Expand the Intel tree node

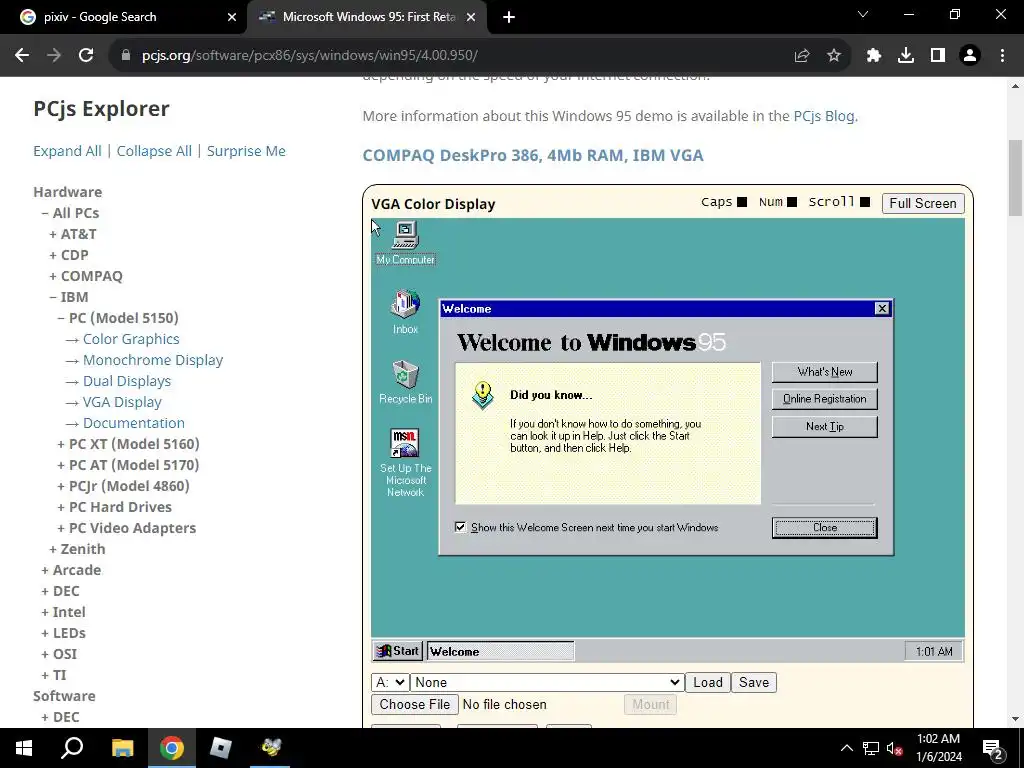coord(63,612)
